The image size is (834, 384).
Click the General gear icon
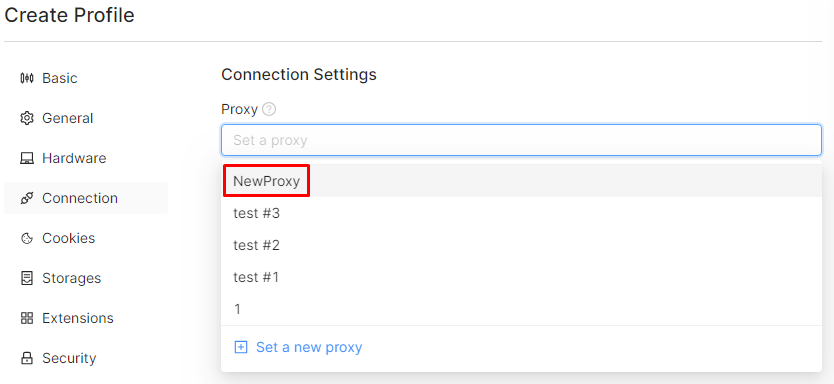[27, 118]
